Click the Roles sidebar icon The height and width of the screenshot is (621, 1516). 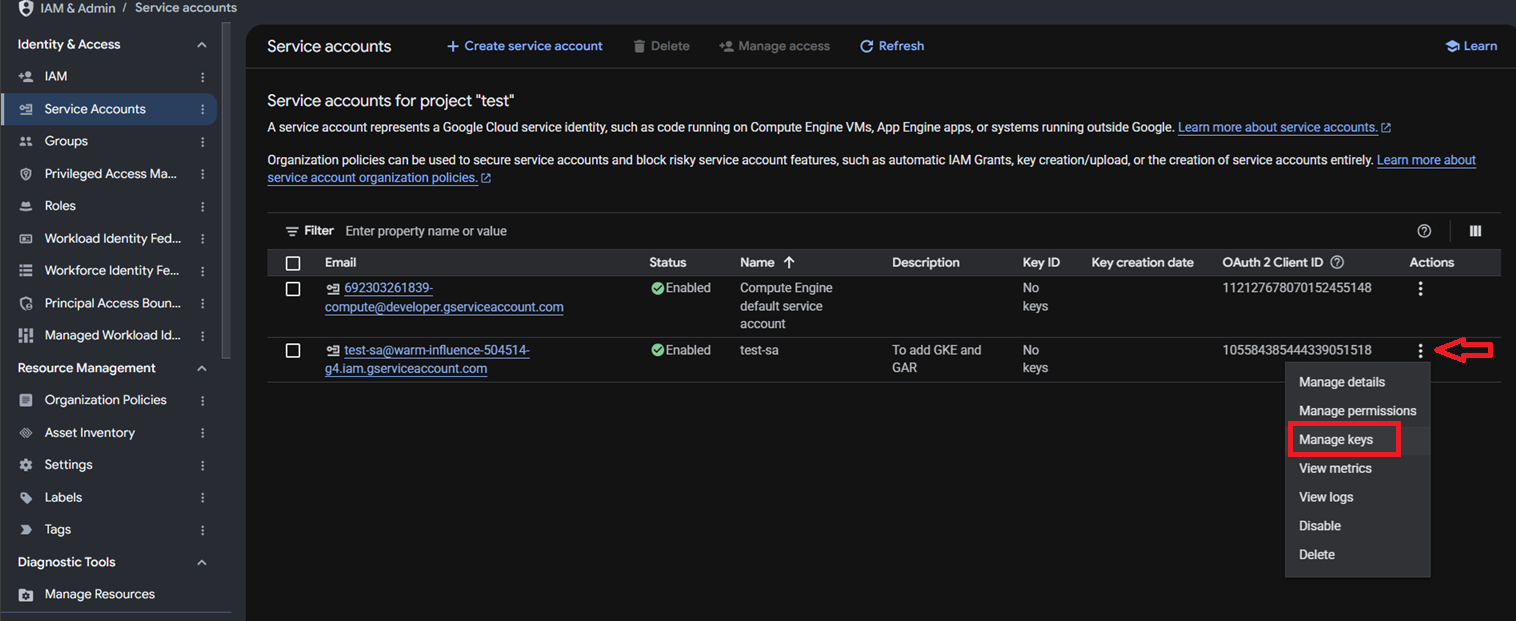pos(26,206)
